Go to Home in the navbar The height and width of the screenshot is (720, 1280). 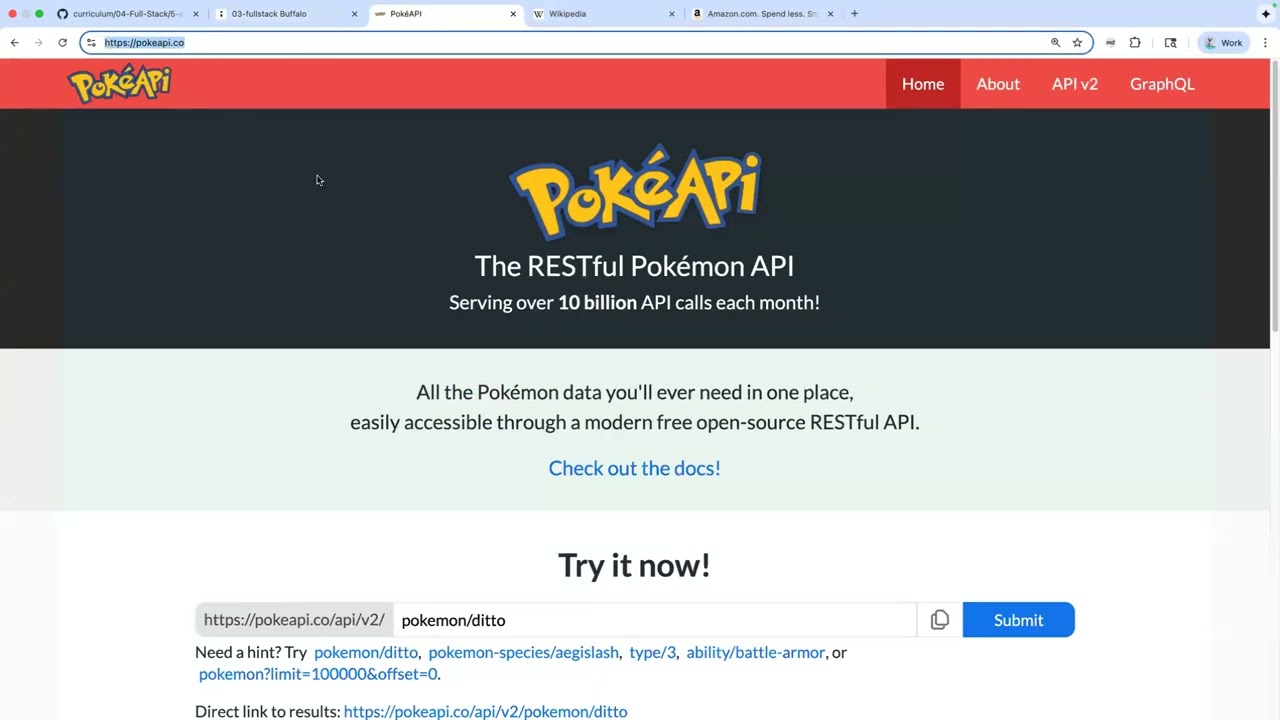[x=923, y=84]
